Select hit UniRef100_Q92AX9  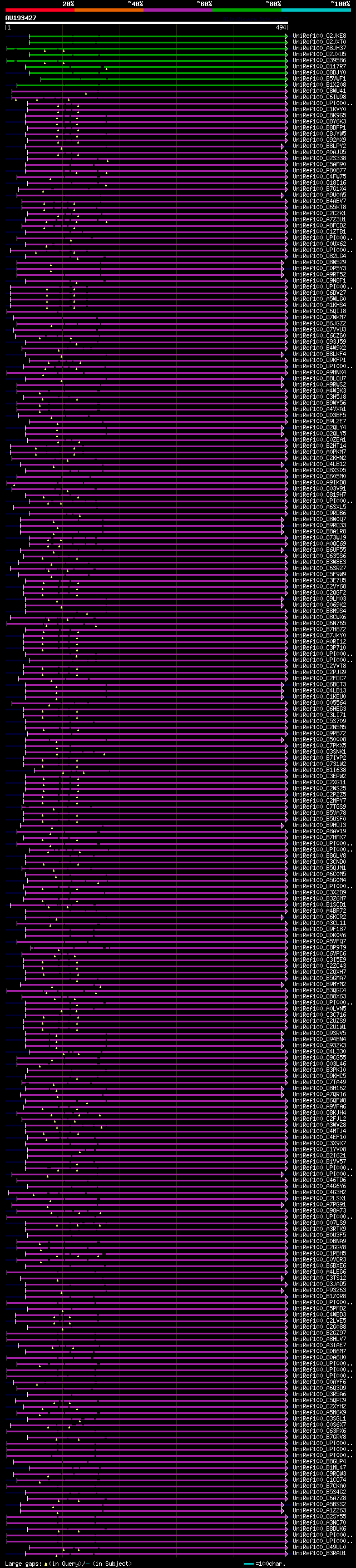(x=319, y=140)
